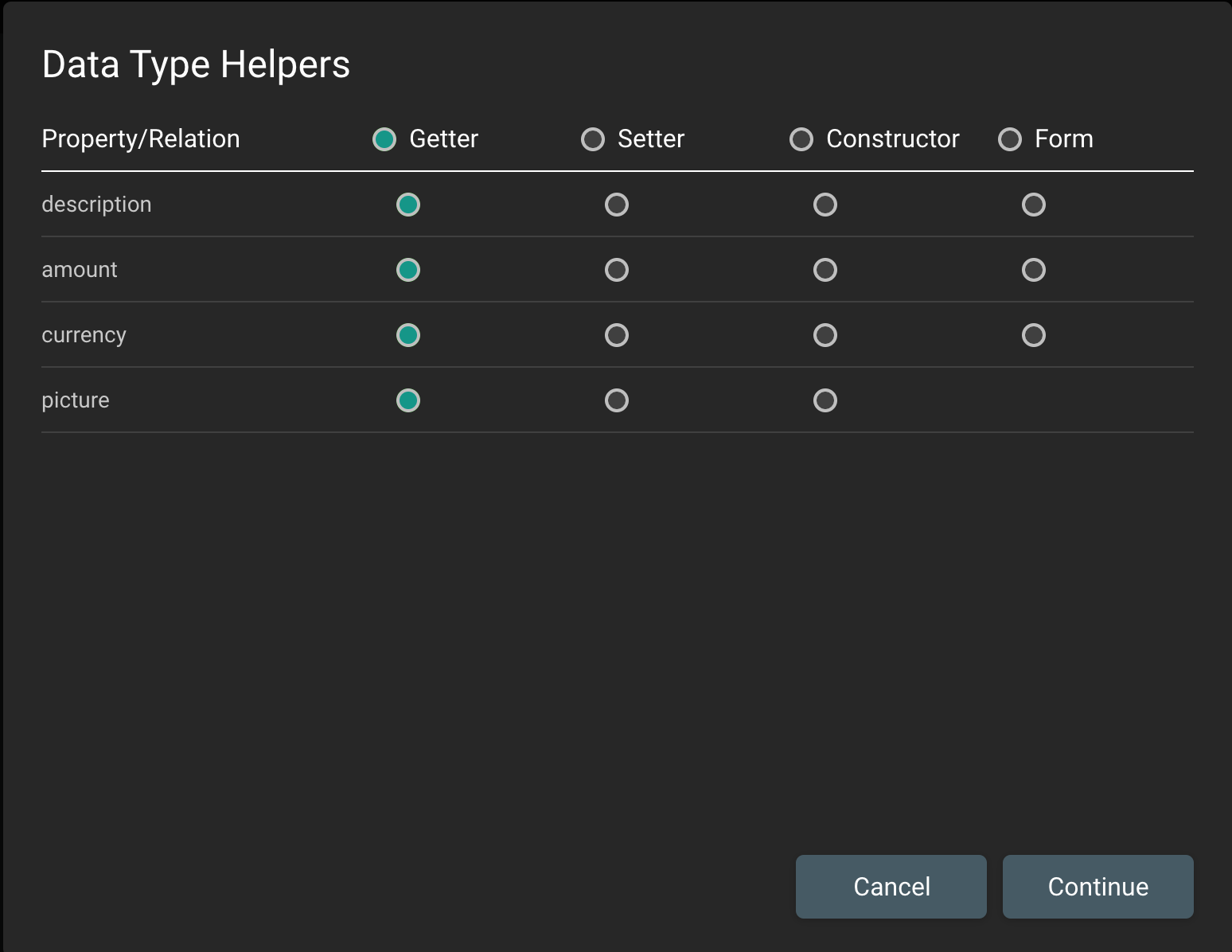Enable Setter for the amount property
The height and width of the screenshot is (952, 1232).
[615, 270]
